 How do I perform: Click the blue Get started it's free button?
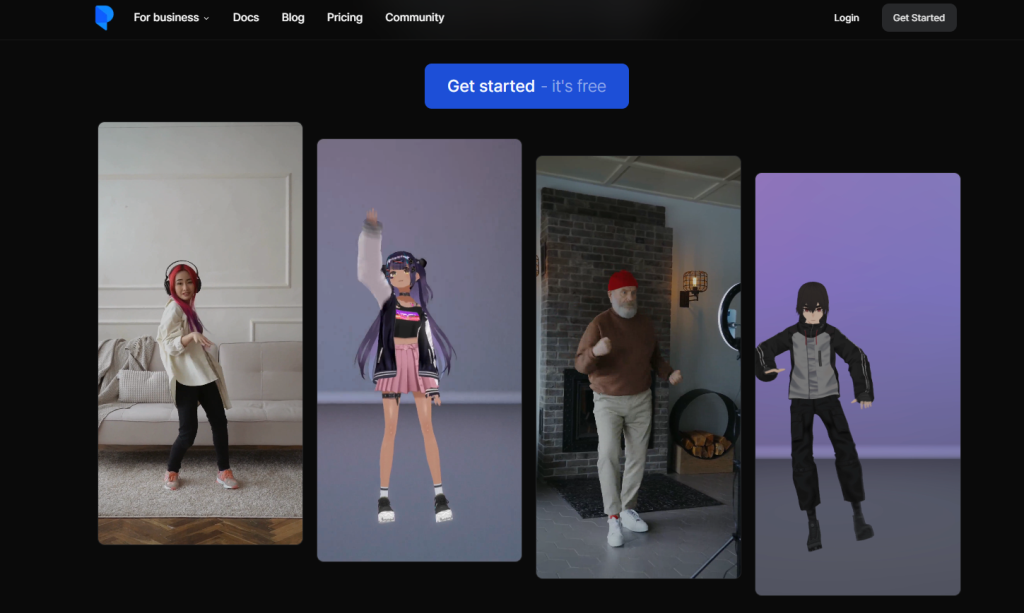(x=527, y=86)
